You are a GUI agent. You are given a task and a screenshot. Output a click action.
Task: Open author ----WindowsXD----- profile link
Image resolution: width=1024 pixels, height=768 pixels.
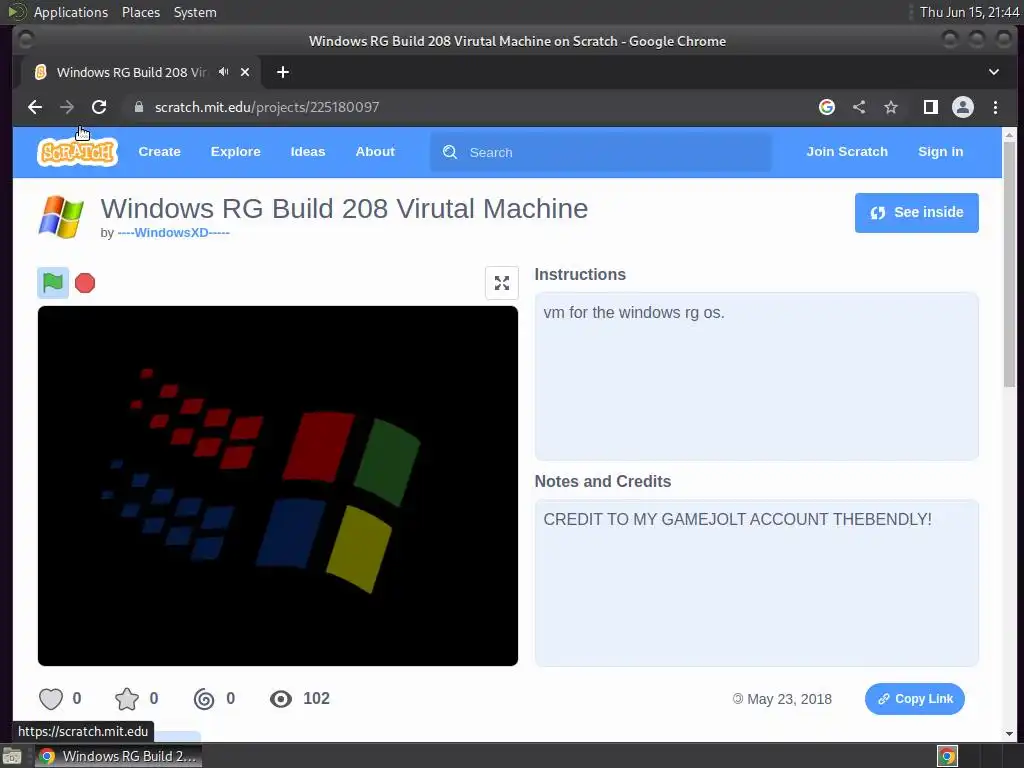point(173,232)
